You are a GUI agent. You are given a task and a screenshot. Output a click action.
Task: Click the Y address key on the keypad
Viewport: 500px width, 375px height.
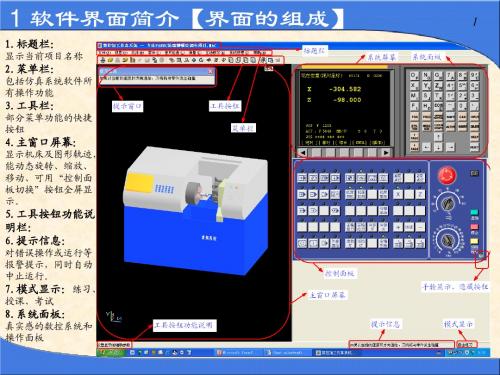click(426, 86)
